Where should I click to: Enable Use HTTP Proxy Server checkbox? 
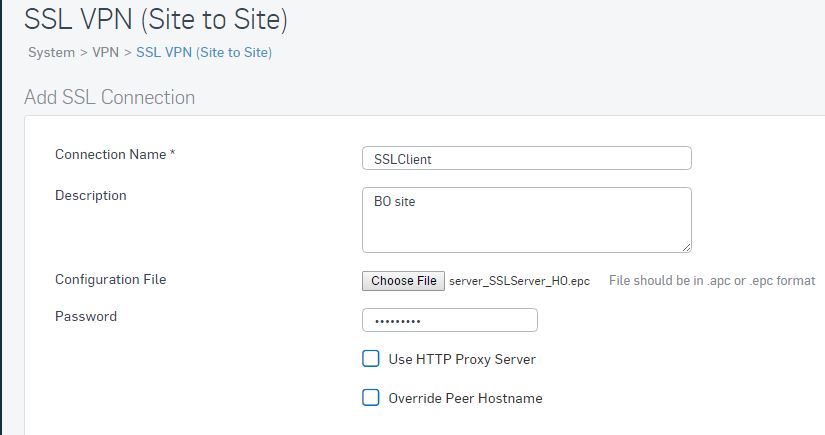(x=371, y=359)
